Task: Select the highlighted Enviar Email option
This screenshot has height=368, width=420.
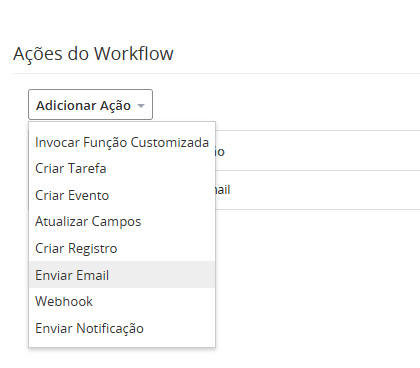Action: [122, 275]
